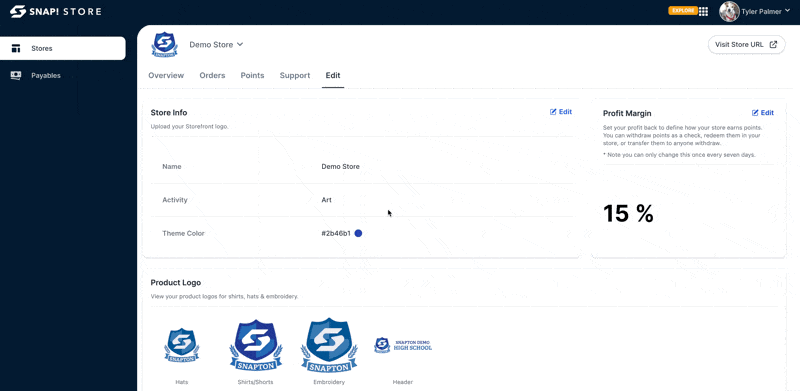Expand the Demo Store dropdown chevron
Image resolution: width=800 pixels, height=391 pixels.
[x=240, y=44]
